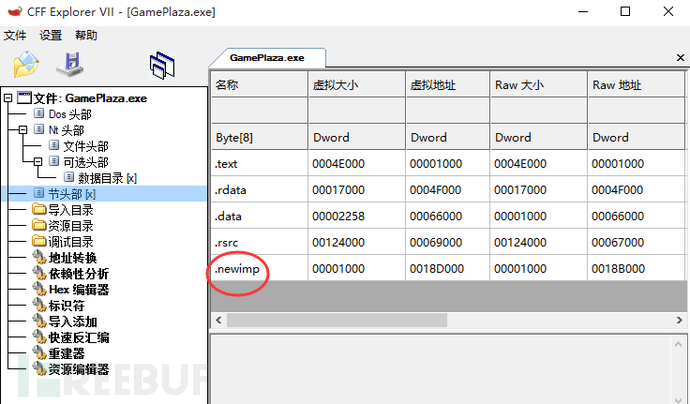Click the 虚拟地址 column header
Image resolution: width=690 pixels, height=404 pixels.
[x=447, y=84]
